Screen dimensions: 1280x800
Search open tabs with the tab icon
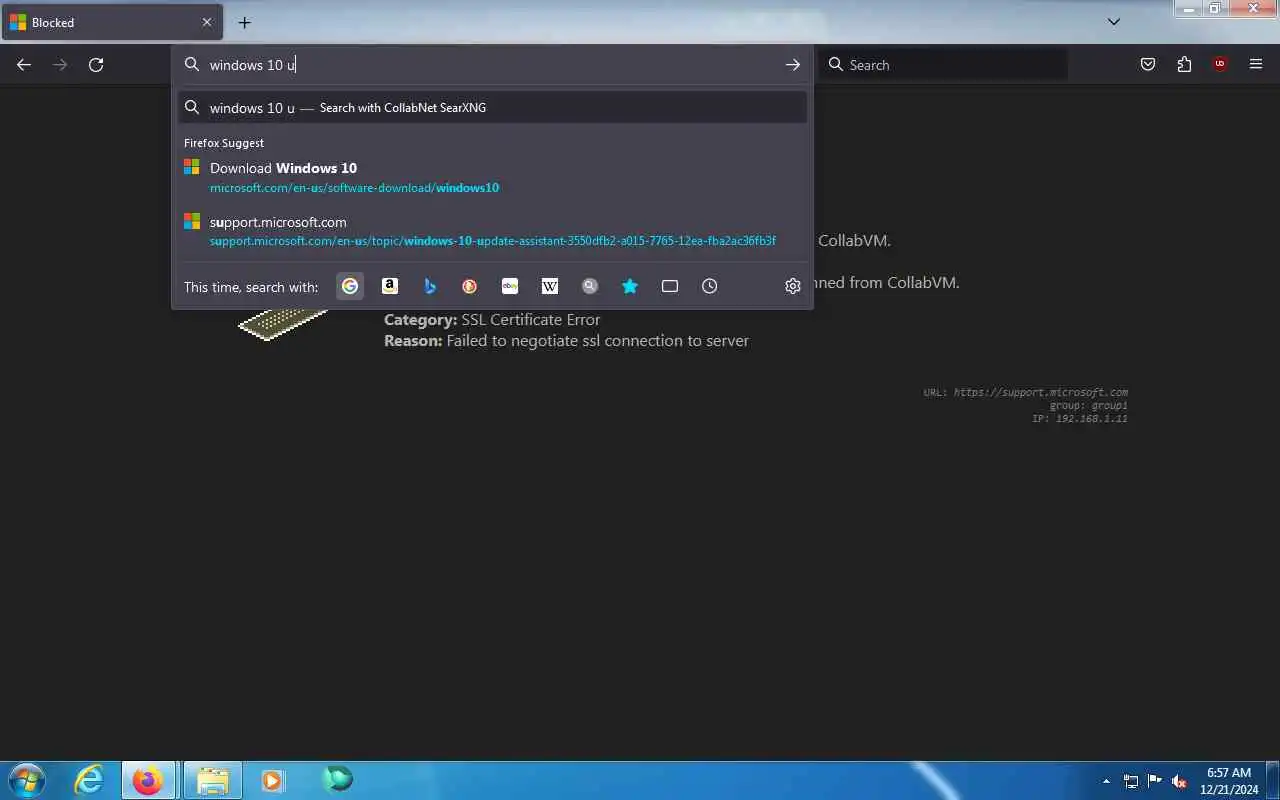(x=670, y=286)
